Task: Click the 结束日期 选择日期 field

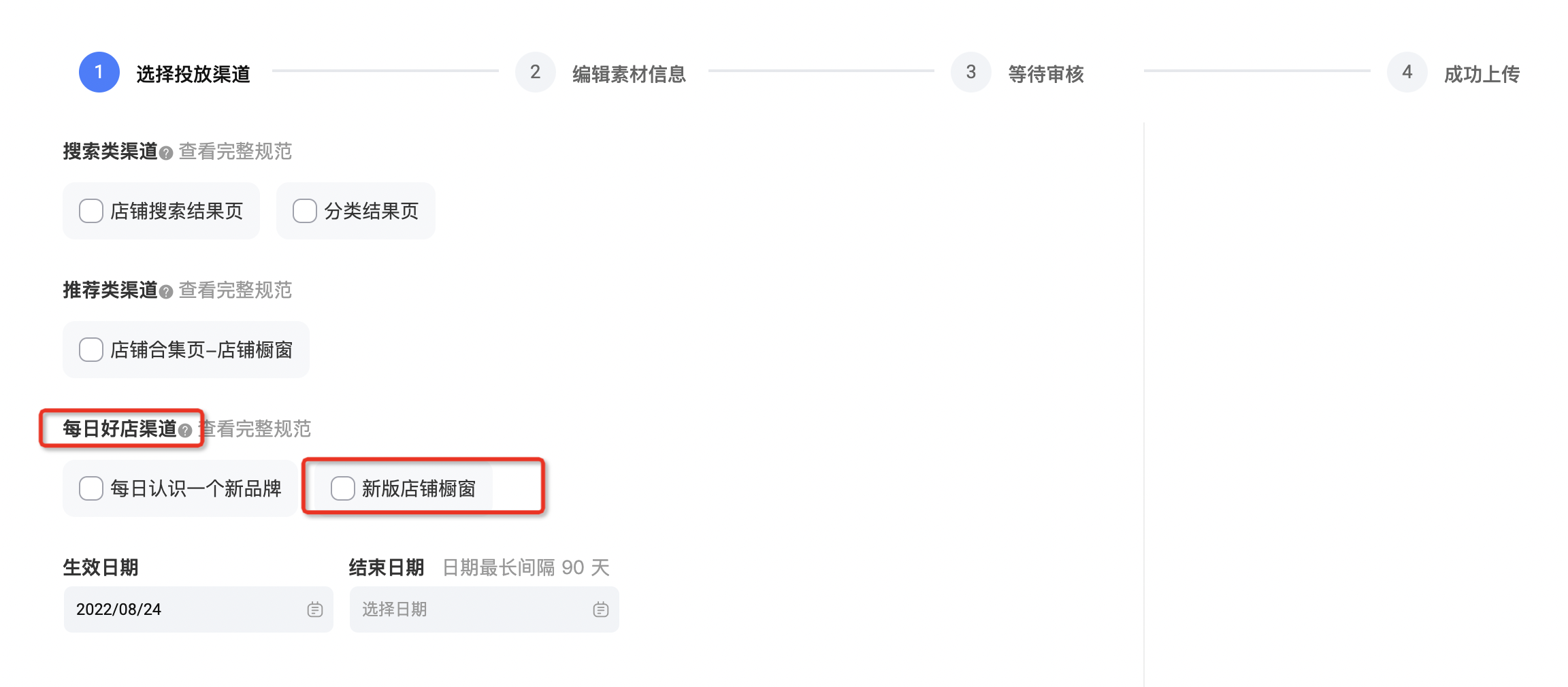Action: (x=485, y=609)
